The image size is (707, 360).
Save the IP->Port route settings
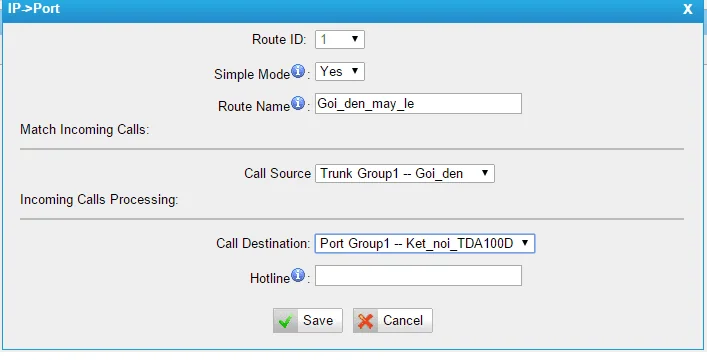click(x=308, y=320)
